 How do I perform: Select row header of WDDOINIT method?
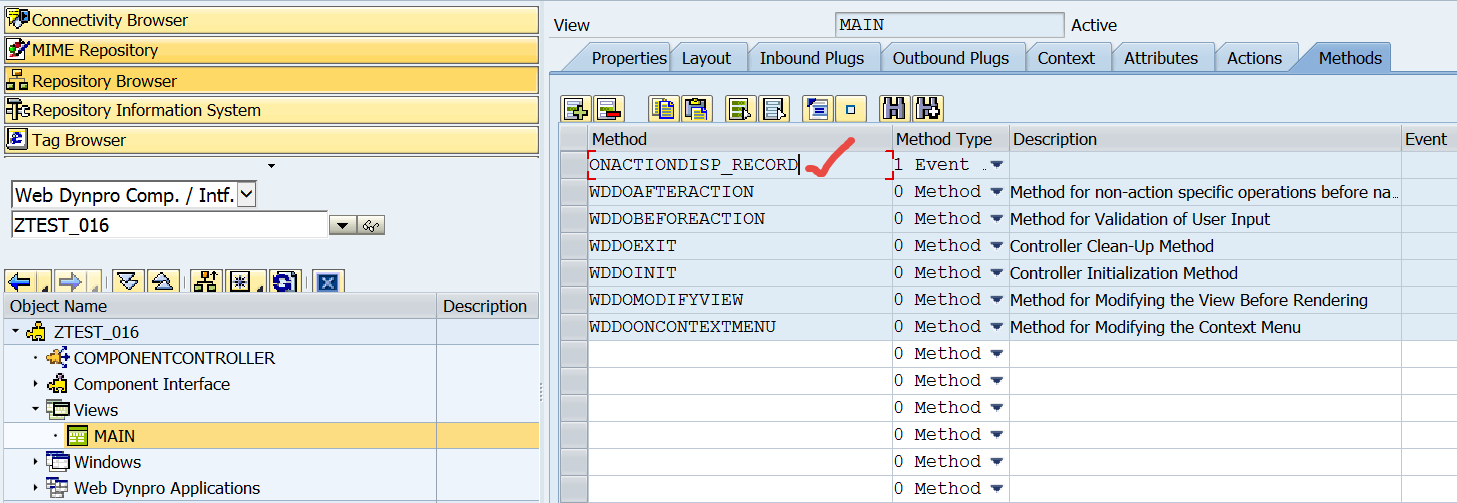click(573, 273)
